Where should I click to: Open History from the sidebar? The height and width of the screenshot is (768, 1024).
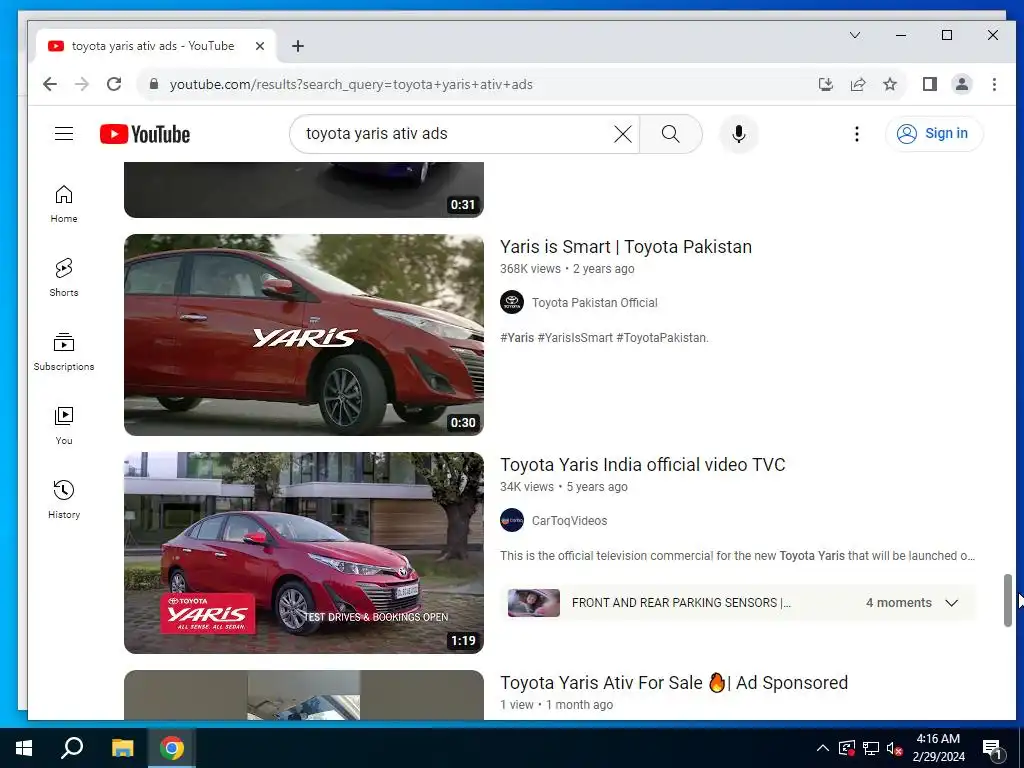click(64, 500)
